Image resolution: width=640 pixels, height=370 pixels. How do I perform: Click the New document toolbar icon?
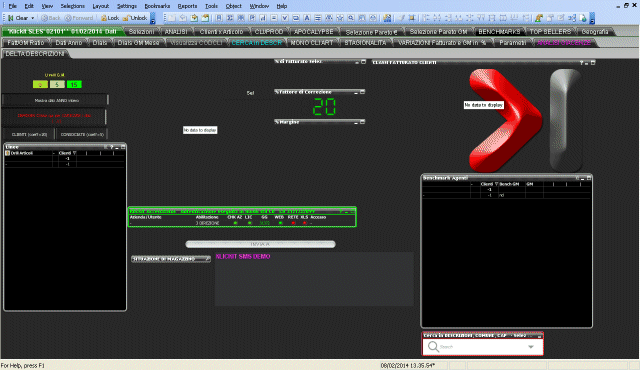click(x=172, y=18)
